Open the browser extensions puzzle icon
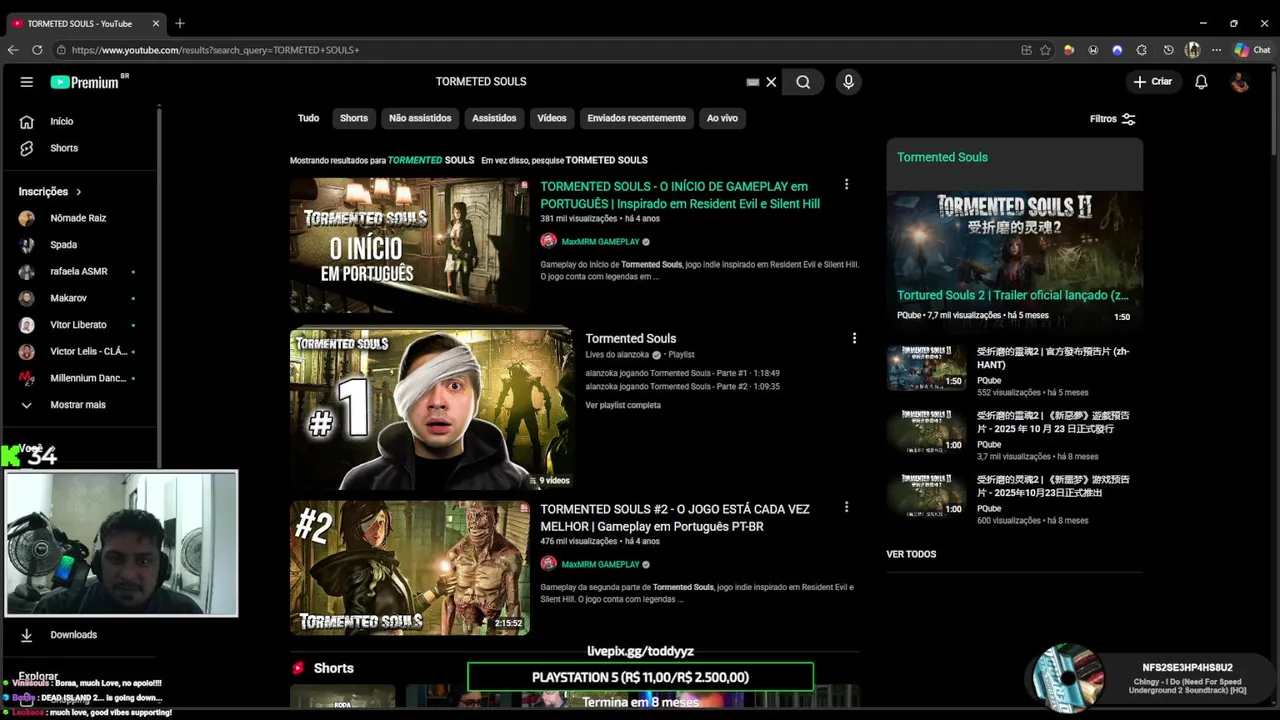 point(1141,50)
